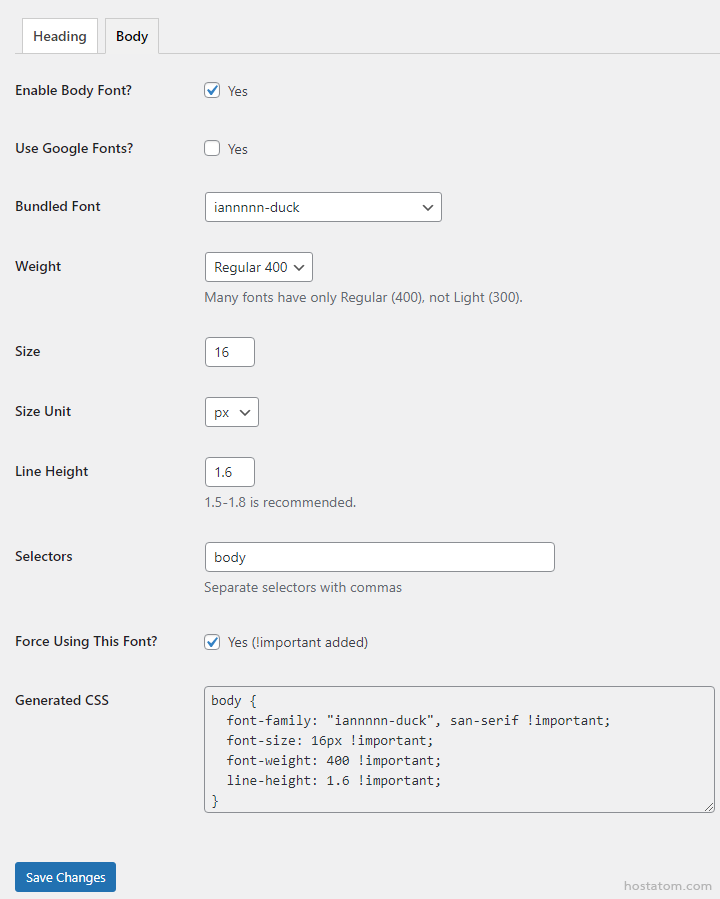
Task: Click inside the Generated CSS textarea
Action: 458,749
